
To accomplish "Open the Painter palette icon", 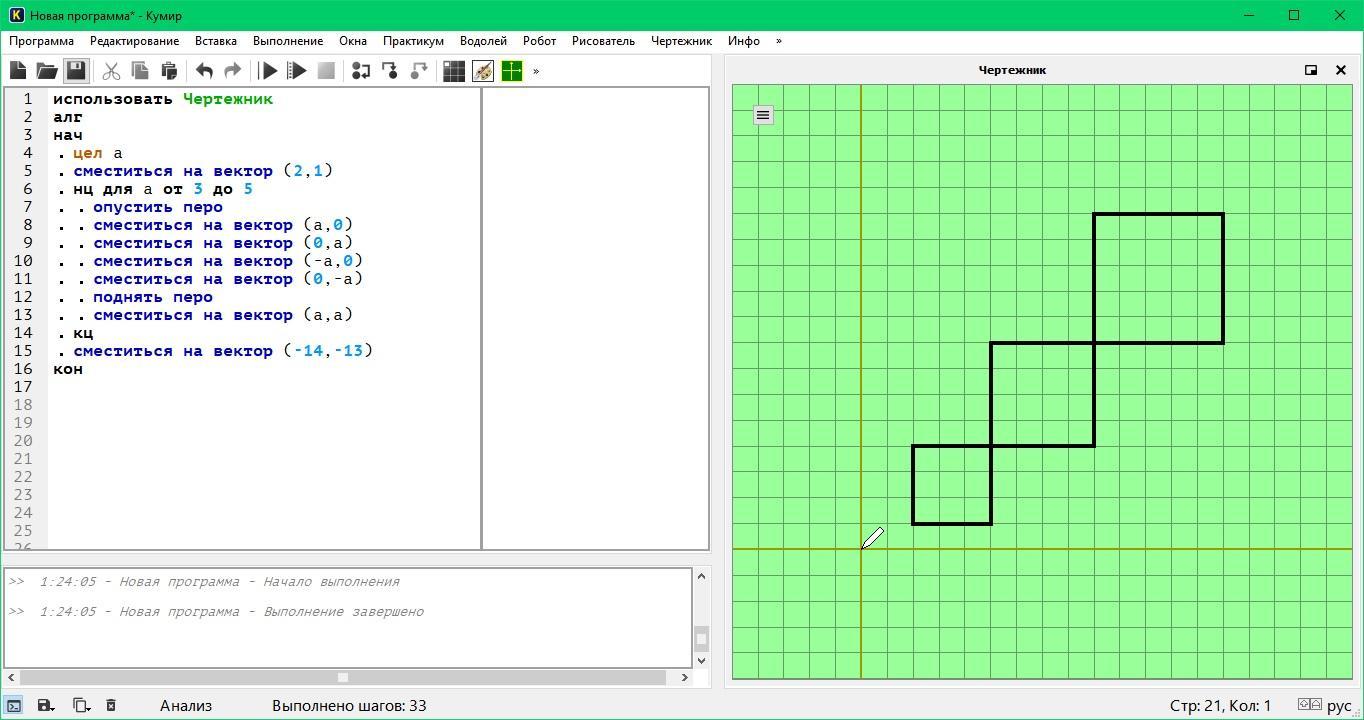I will [x=483, y=71].
